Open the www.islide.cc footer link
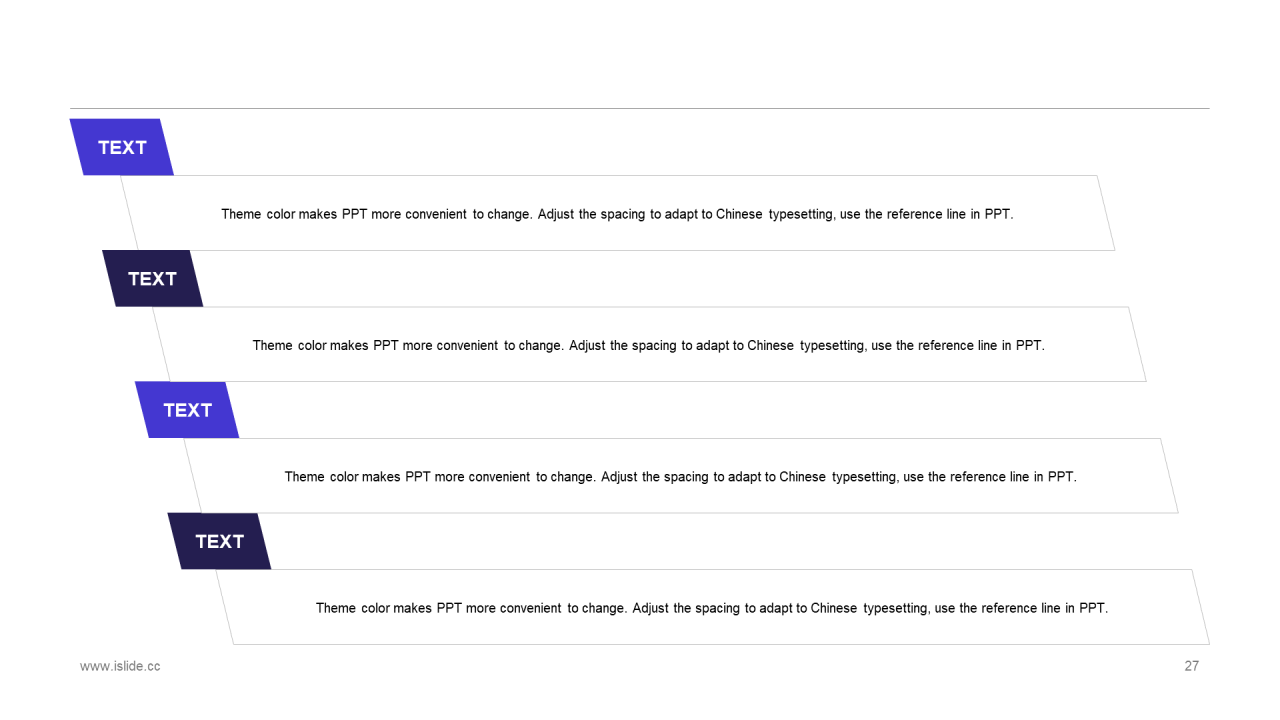Viewport: 1280px width, 720px height. pos(120,666)
